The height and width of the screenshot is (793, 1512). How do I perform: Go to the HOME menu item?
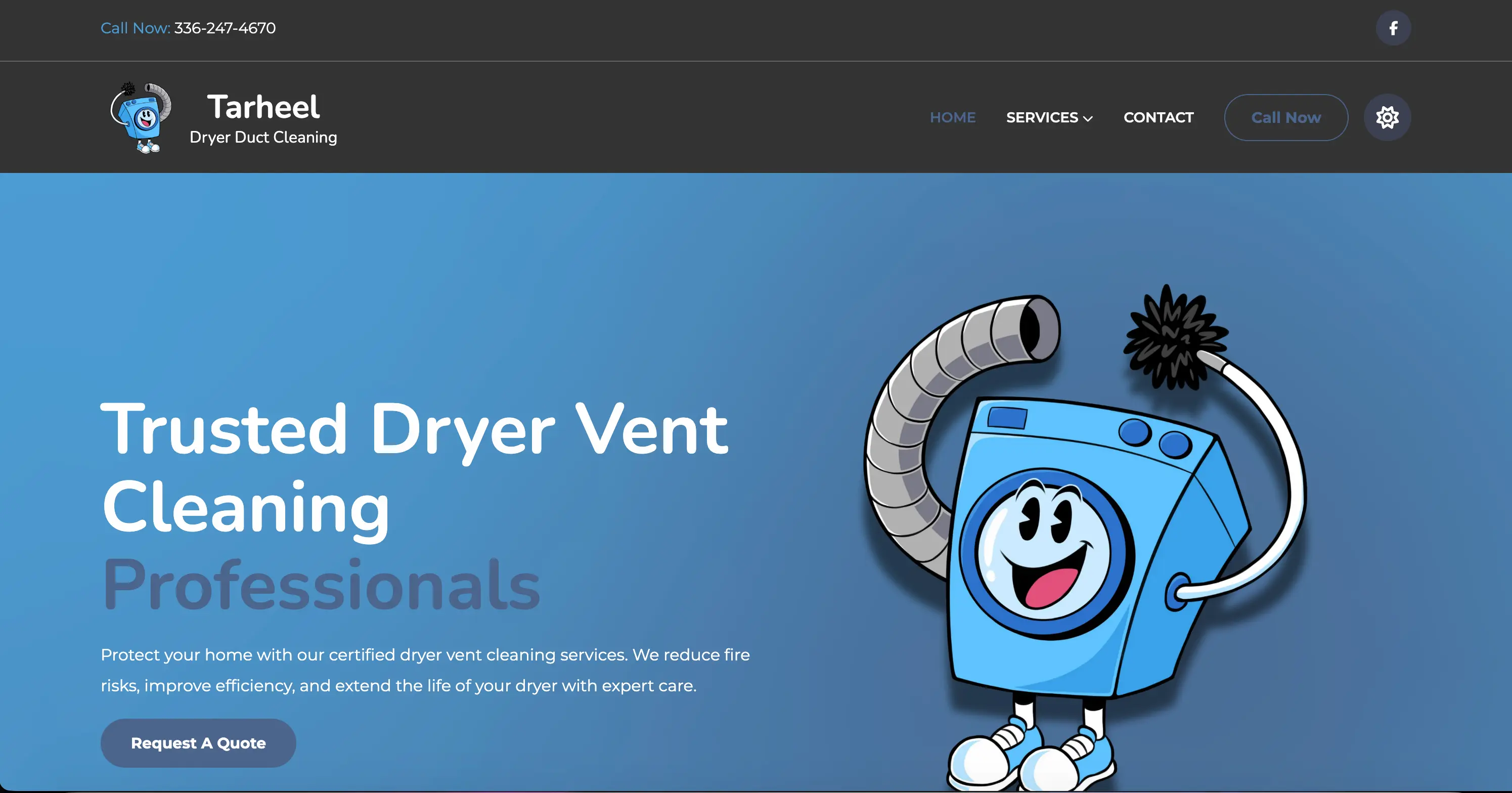click(952, 117)
